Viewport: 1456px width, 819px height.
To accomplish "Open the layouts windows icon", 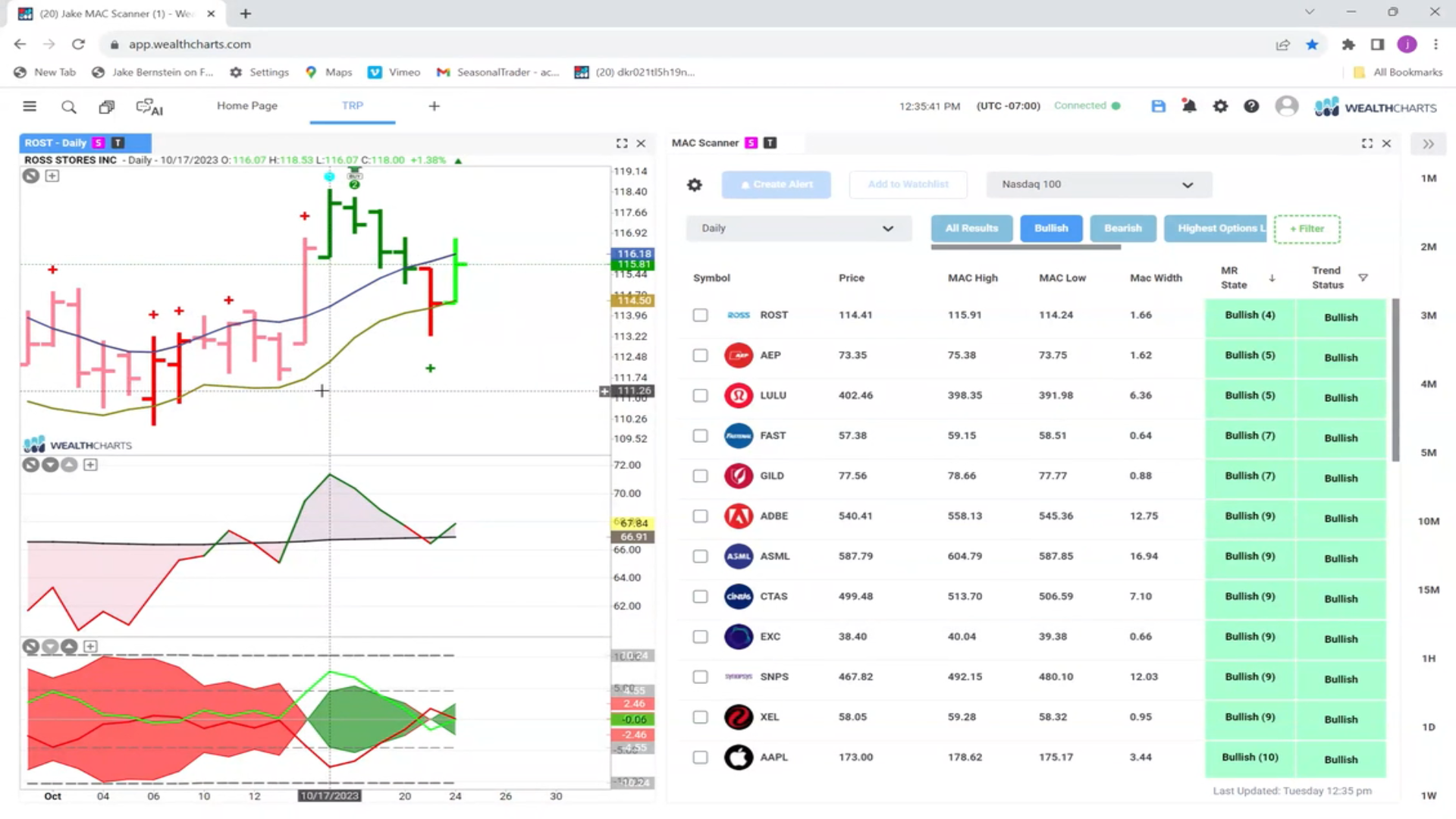I will click(x=107, y=107).
